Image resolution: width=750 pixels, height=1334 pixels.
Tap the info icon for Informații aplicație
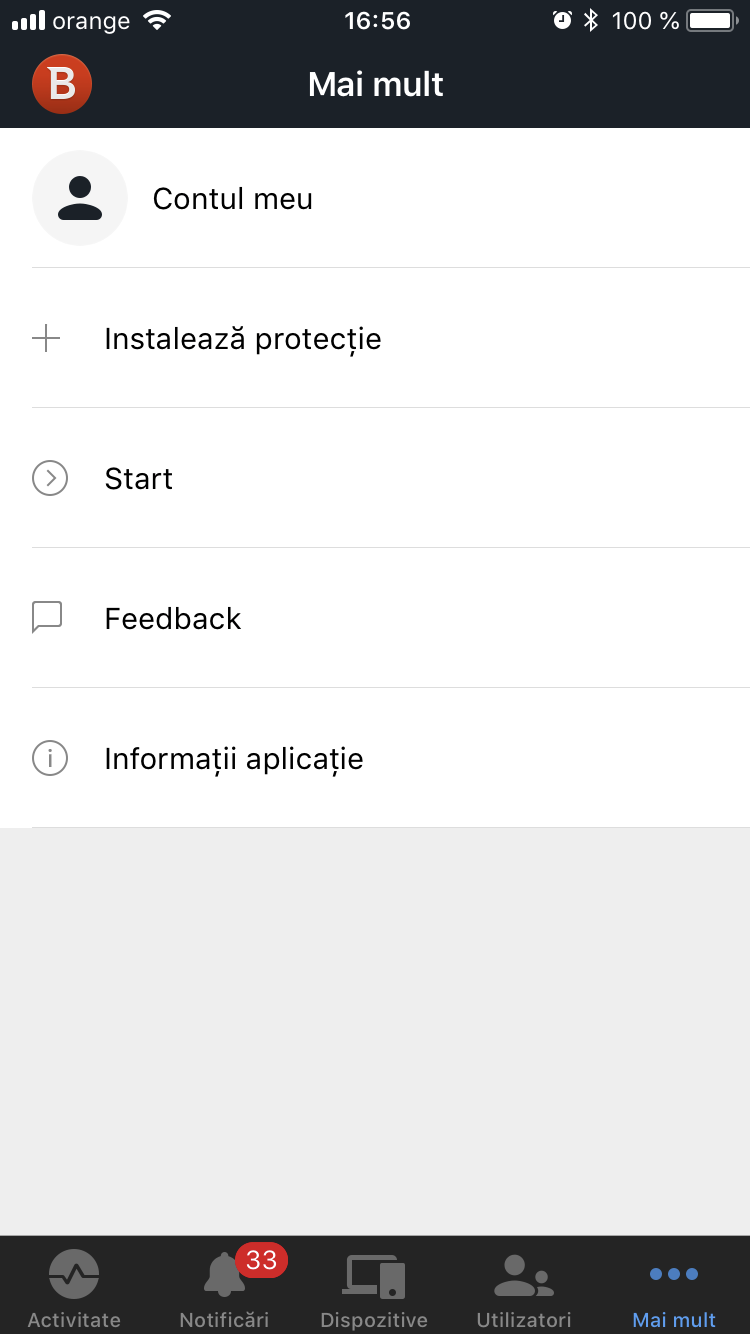(50, 759)
